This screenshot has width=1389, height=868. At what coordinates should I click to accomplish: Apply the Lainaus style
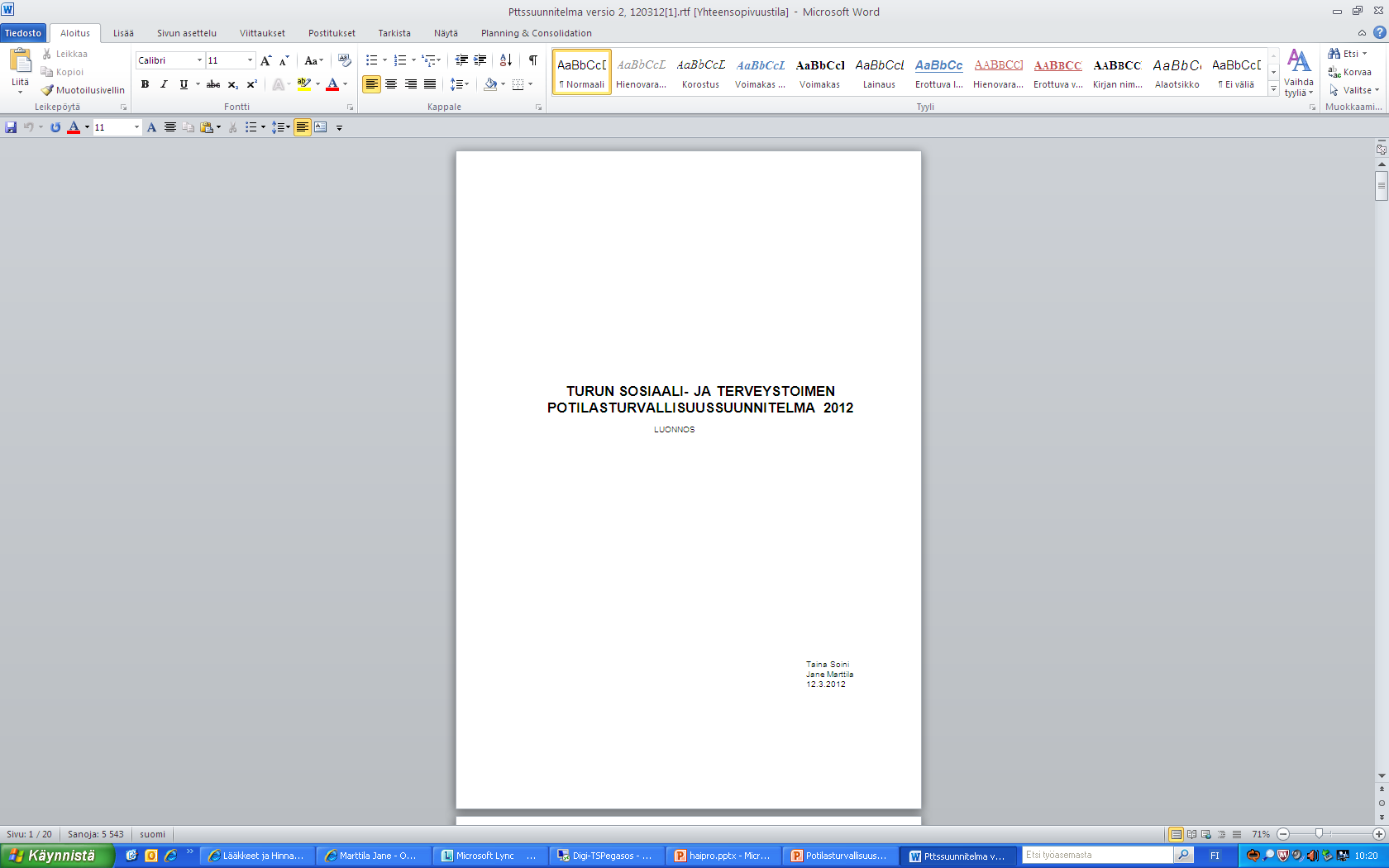pos(880,72)
